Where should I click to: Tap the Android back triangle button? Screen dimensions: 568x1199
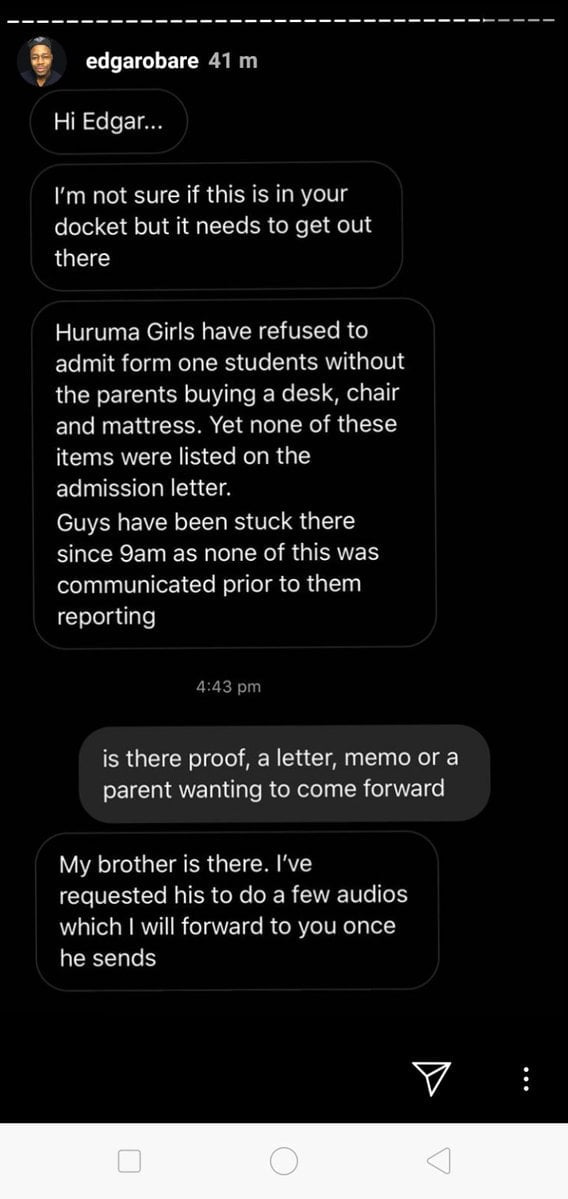[438, 1161]
